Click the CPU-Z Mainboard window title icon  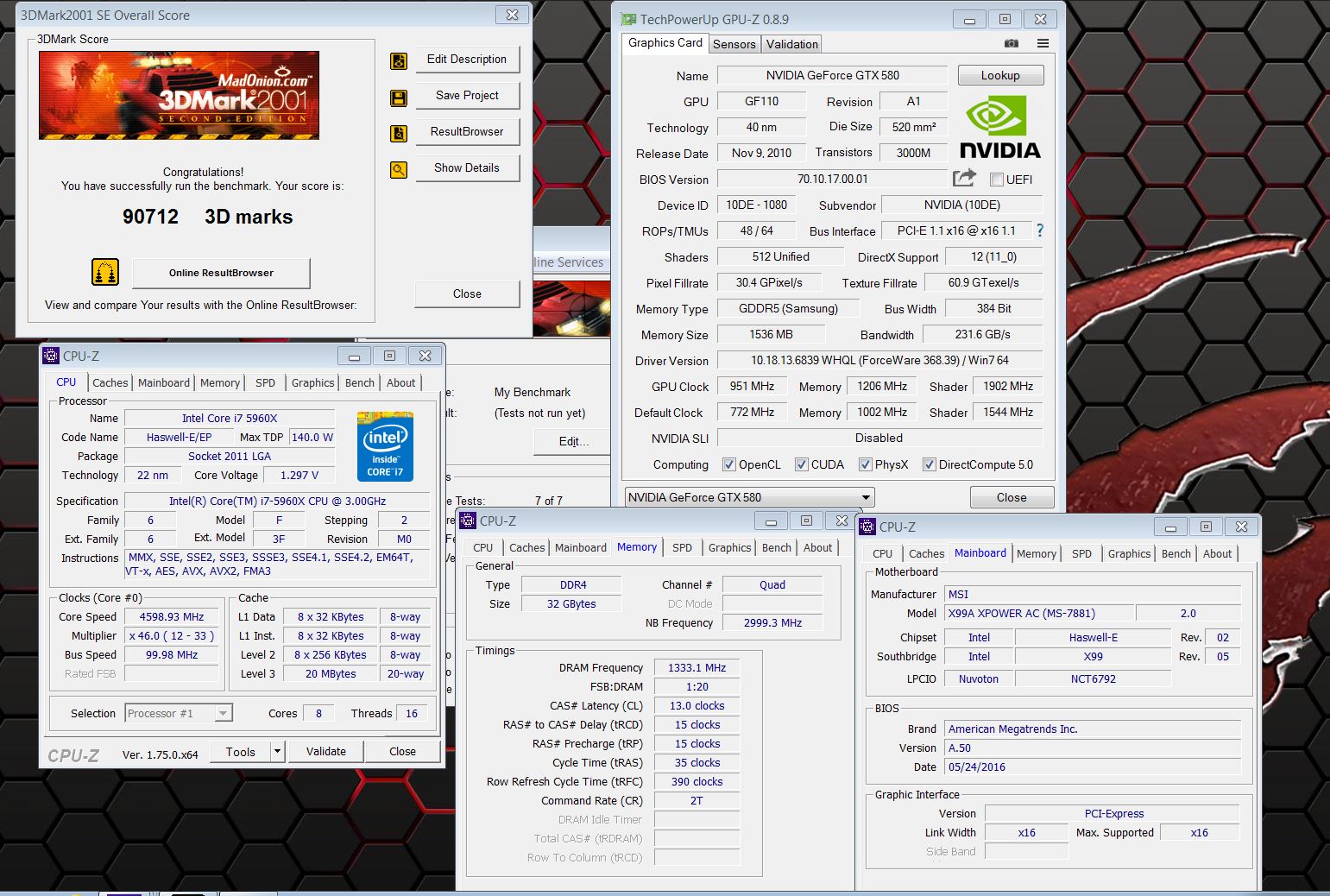click(867, 527)
